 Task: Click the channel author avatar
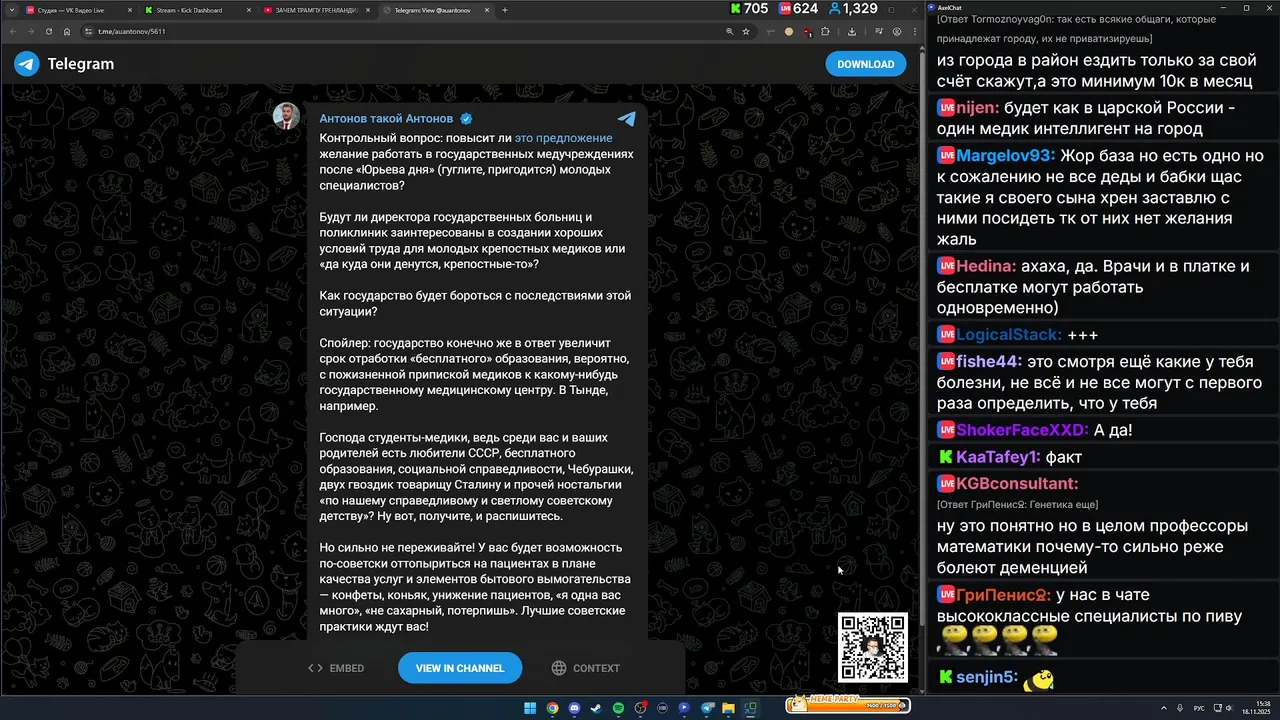coord(286,116)
